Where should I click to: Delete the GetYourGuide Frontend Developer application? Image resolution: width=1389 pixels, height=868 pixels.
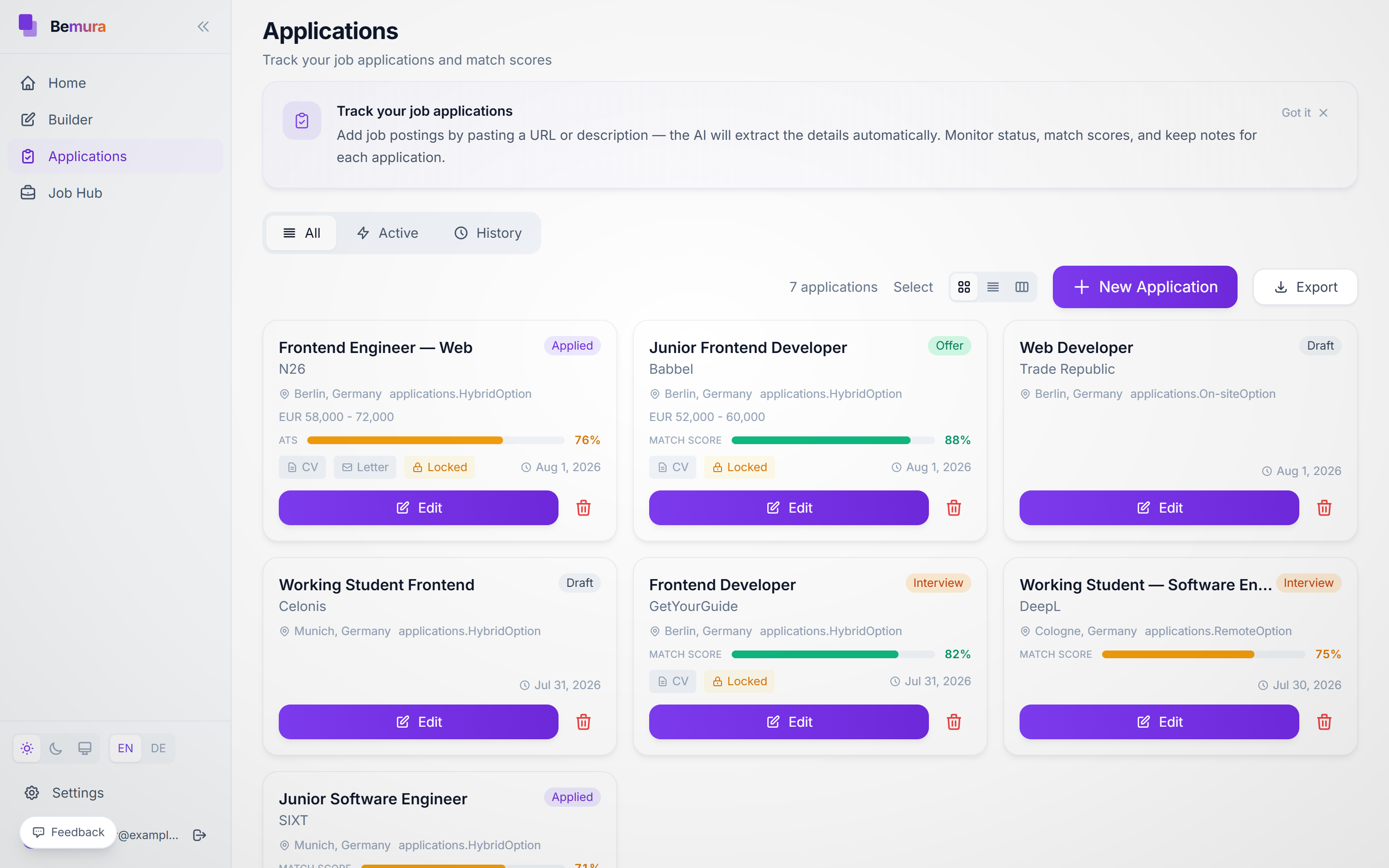coord(953,721)
